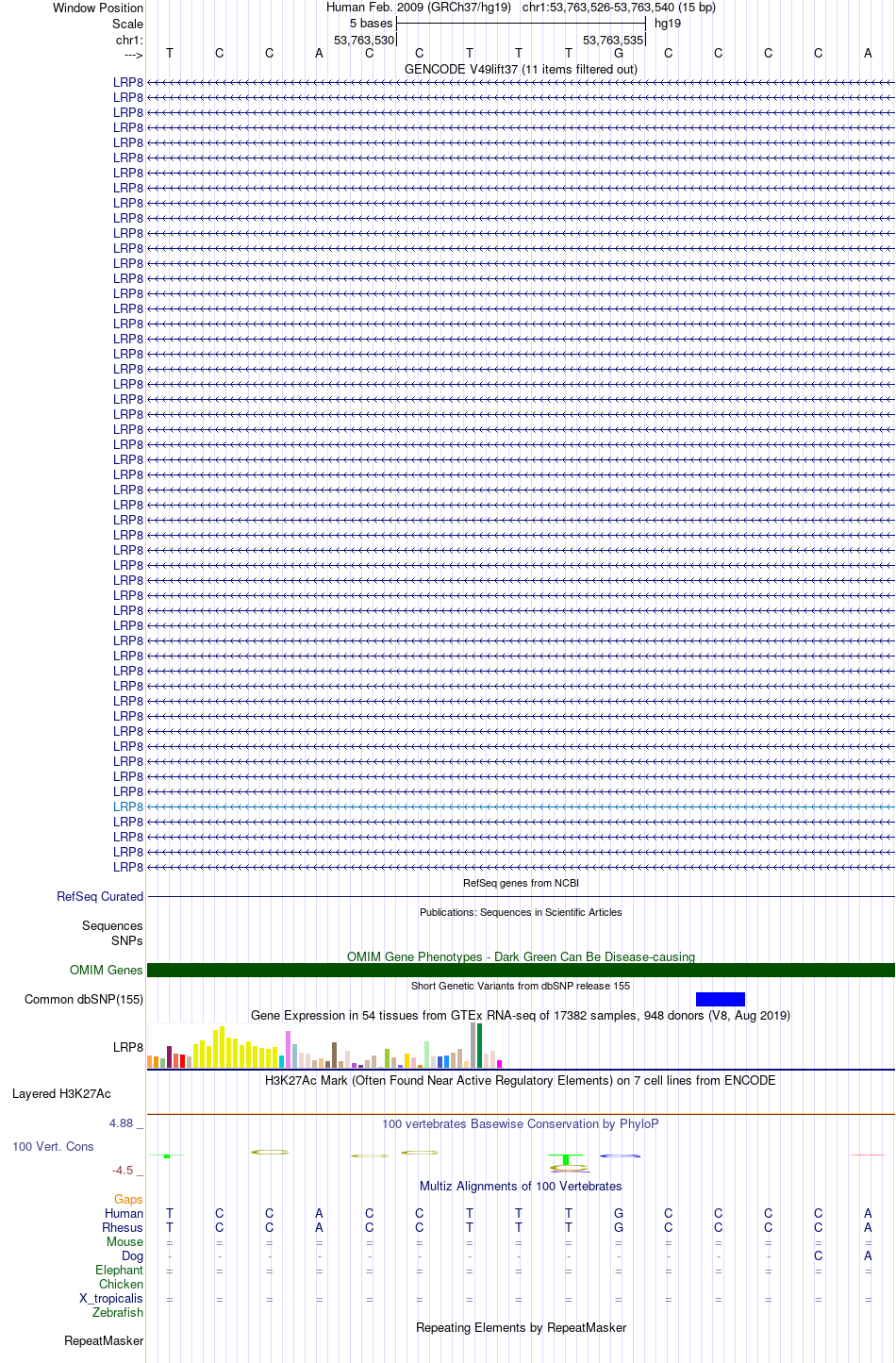Select the RefSeq Curated track label

100,896
